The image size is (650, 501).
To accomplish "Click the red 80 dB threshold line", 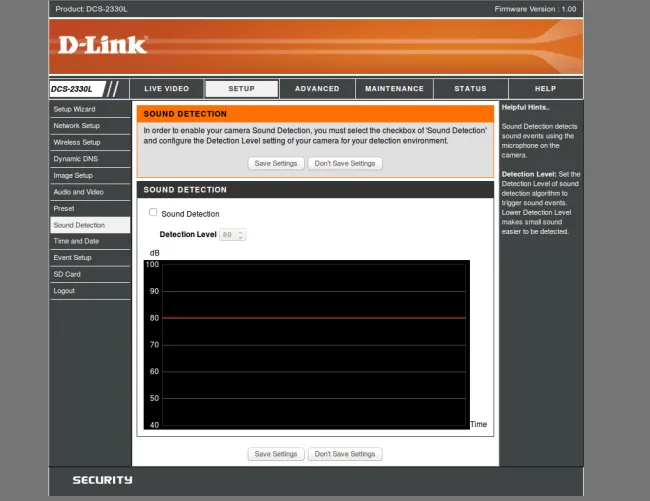I will click(x=314, y=318).
